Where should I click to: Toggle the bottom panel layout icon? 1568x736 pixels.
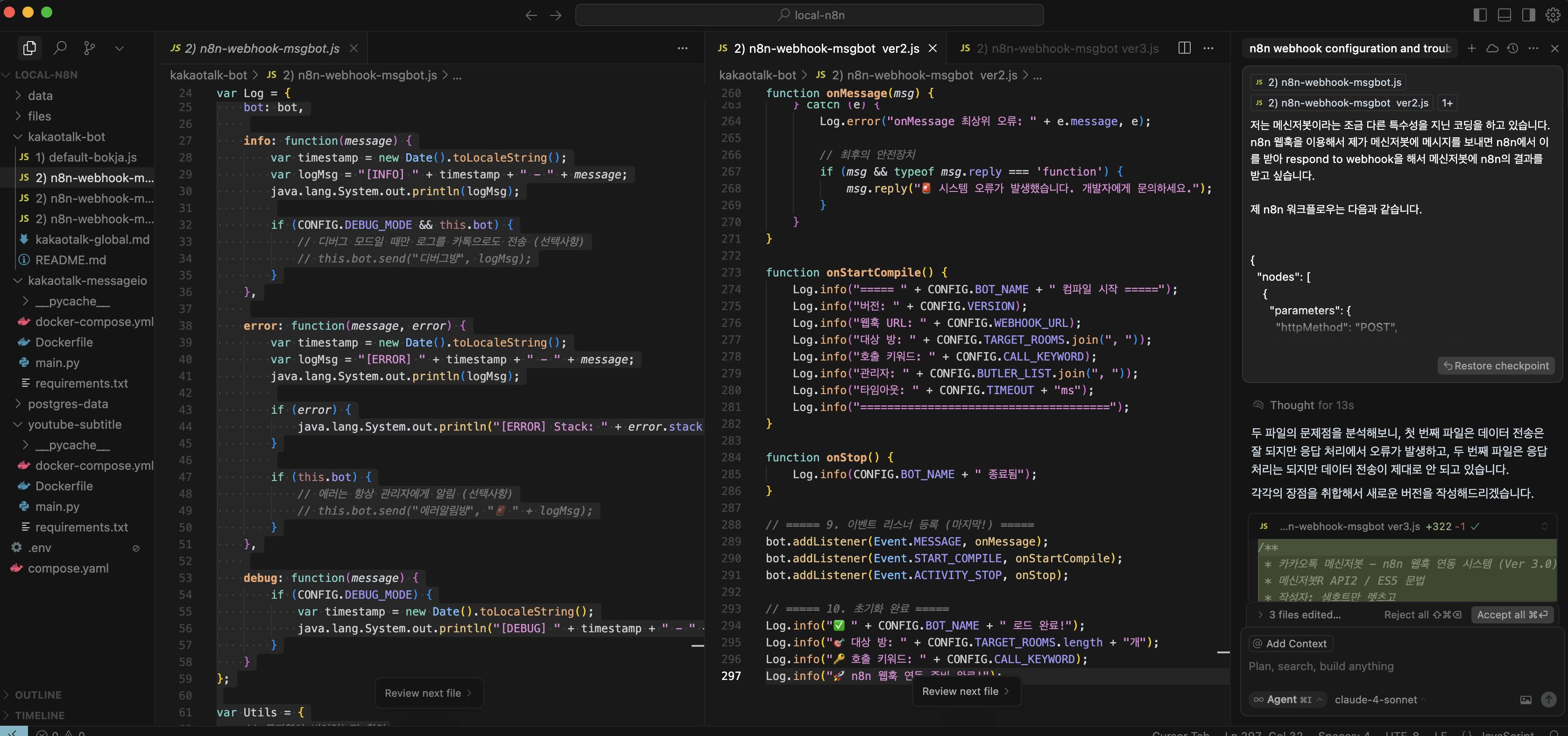point(1504,15)
